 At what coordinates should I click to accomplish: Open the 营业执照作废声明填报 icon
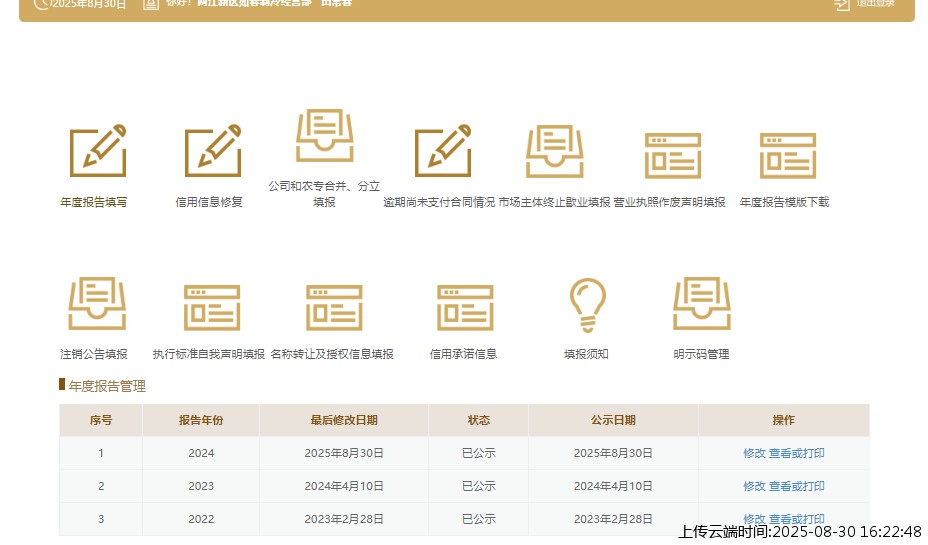click(672, 156)
